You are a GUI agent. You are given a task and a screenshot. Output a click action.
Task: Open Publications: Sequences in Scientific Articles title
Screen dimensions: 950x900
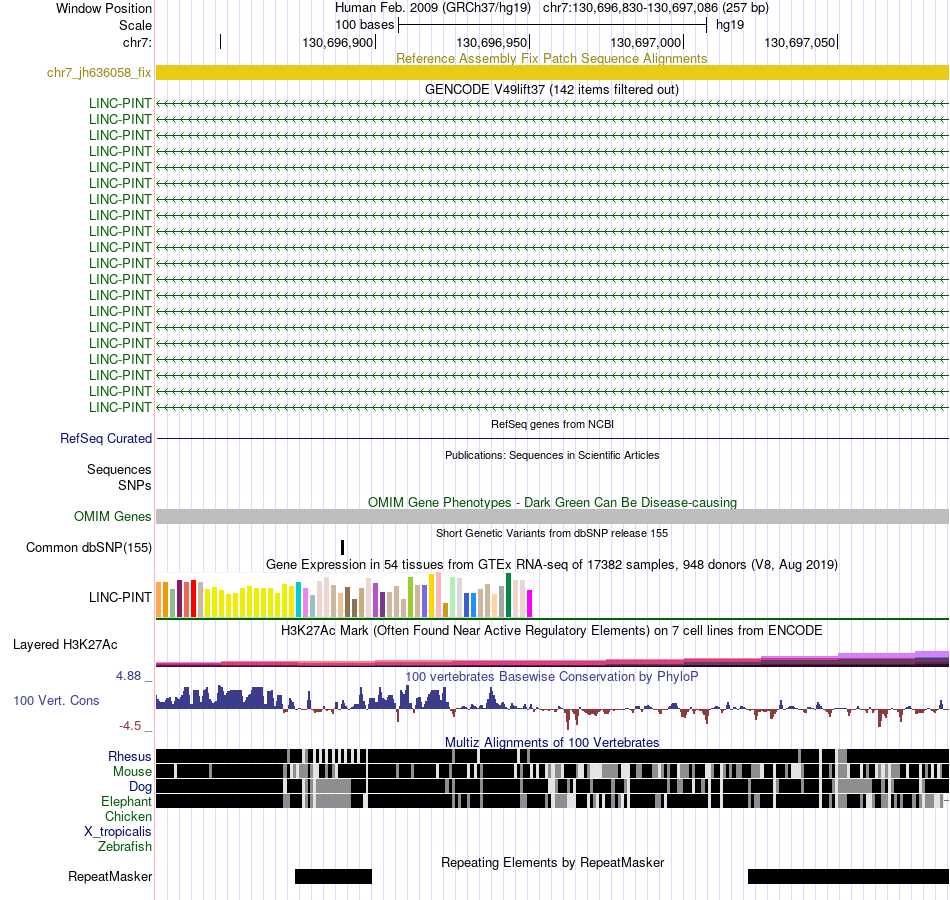point(552,455)
